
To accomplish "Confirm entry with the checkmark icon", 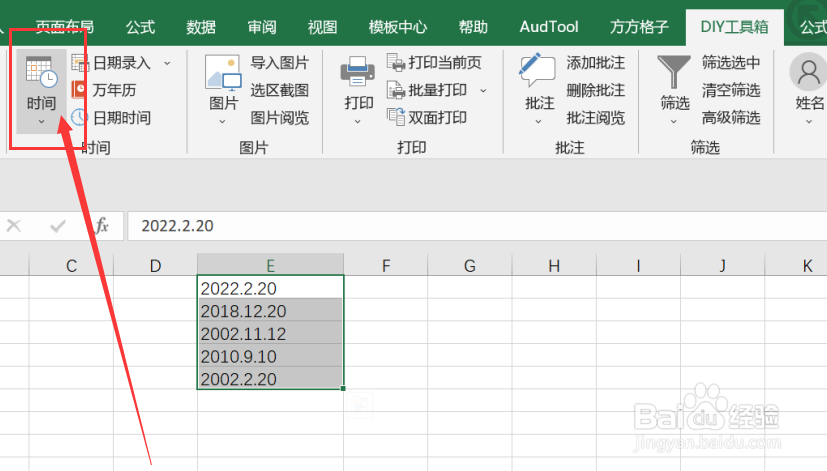I will pos(57,226).
